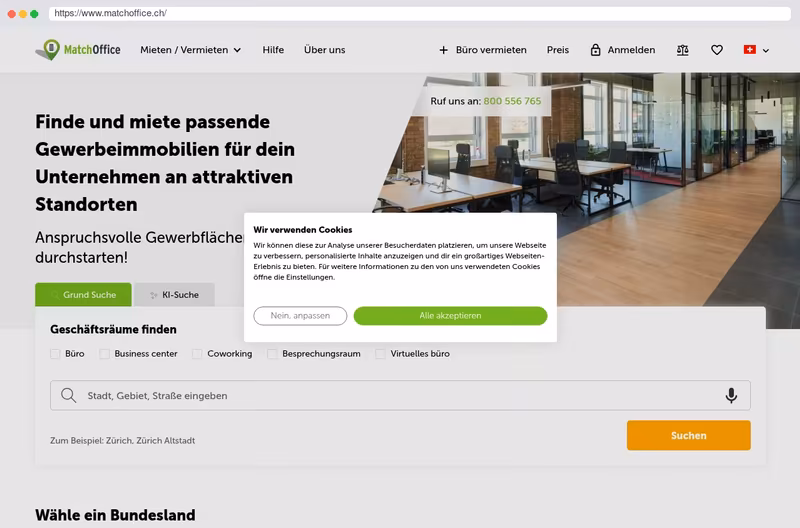The height and width of the screenshot is (528, 800).
Task: Click the Swiss flag language icon
Action: click(749, 49)
